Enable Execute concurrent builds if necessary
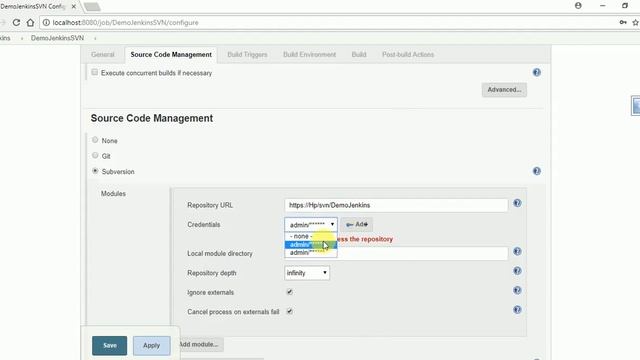This screenshot has height=360, width=640. coord(95,72)
